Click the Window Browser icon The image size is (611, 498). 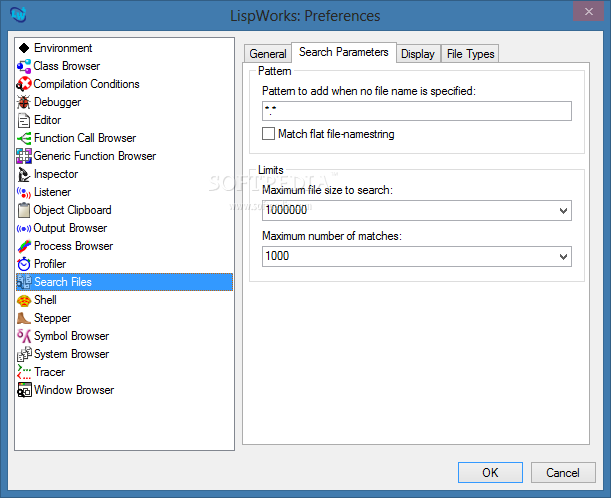[24, 390]
